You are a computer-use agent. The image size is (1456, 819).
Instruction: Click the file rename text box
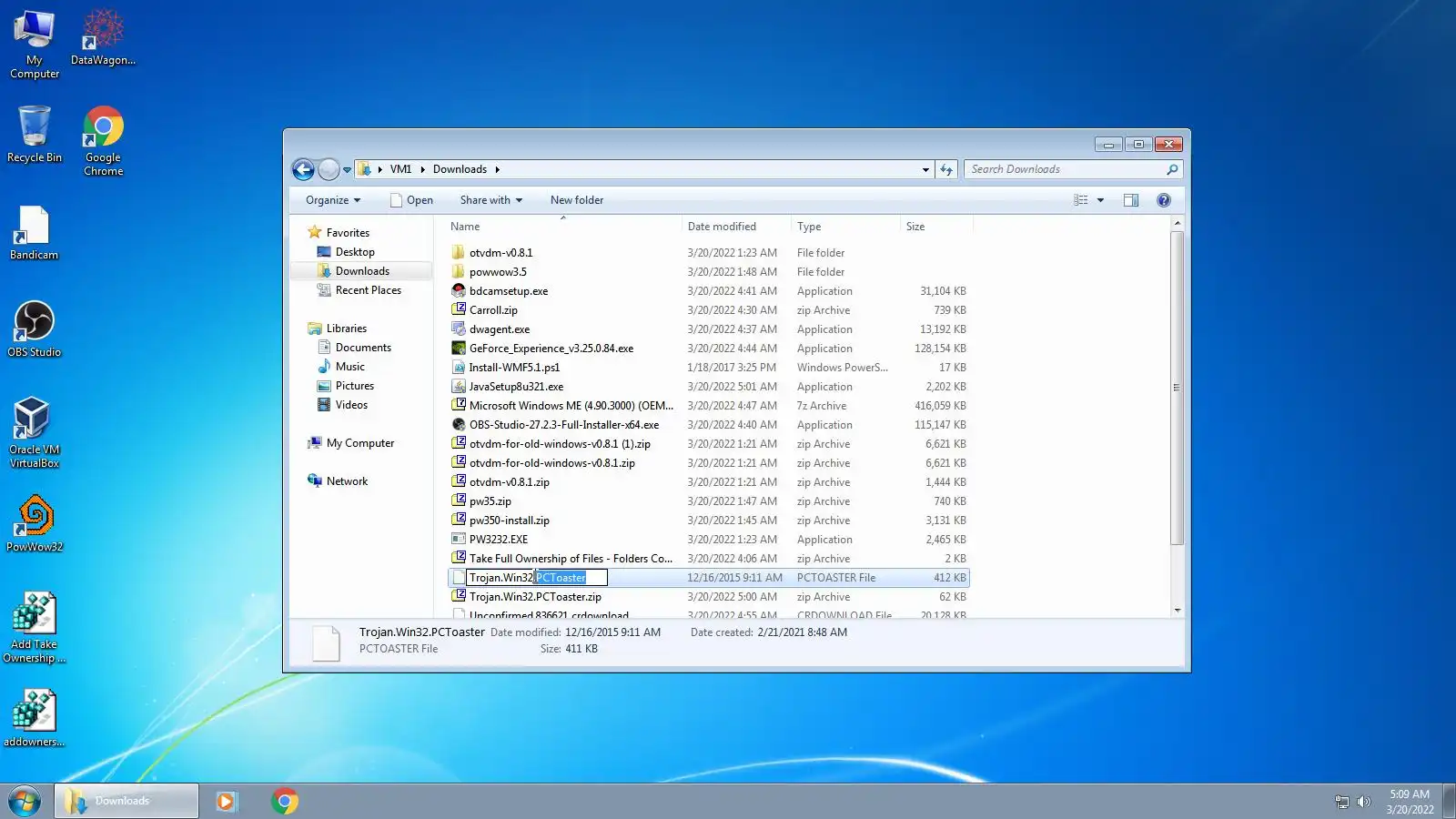pyautogui.click(x=537, y=578)
